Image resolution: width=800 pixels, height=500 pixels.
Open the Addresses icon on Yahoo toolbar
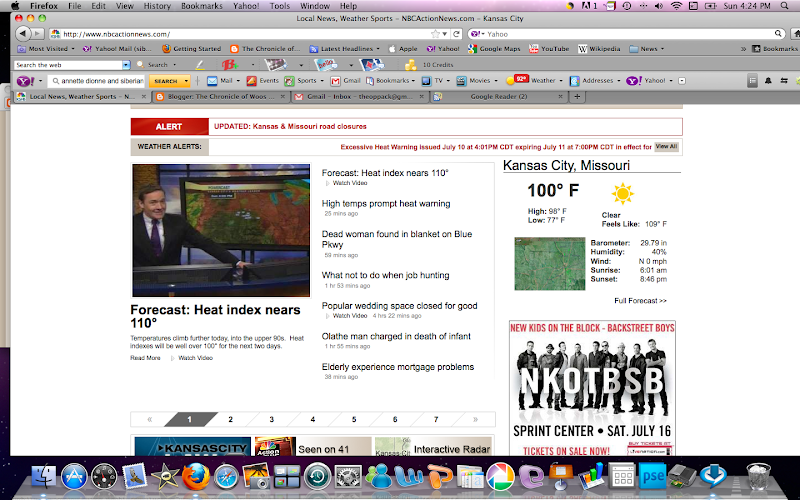click(574, 81)
